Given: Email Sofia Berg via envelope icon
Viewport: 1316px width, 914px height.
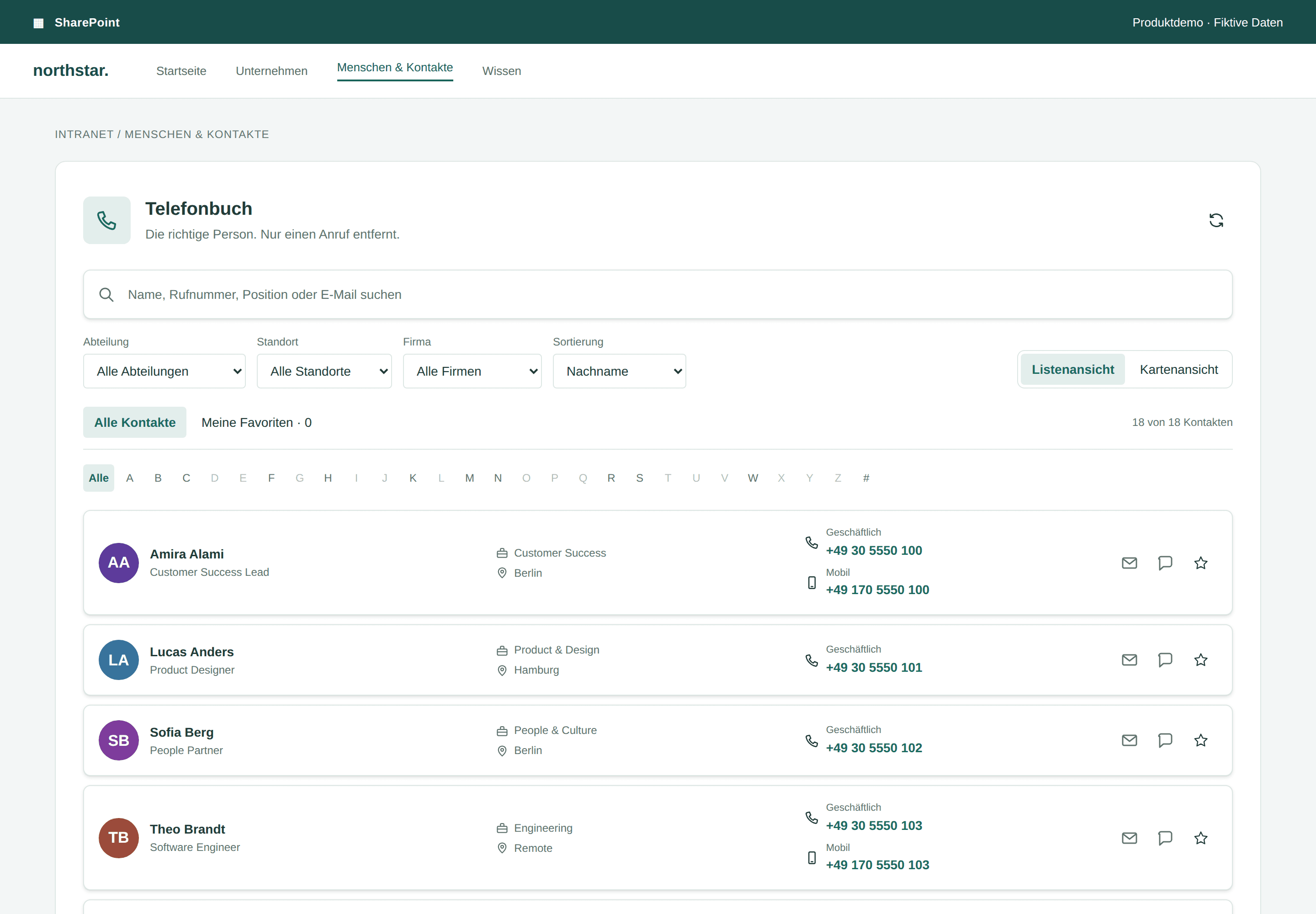Looking at the screenshot, I should click(x=1129, y=740).
